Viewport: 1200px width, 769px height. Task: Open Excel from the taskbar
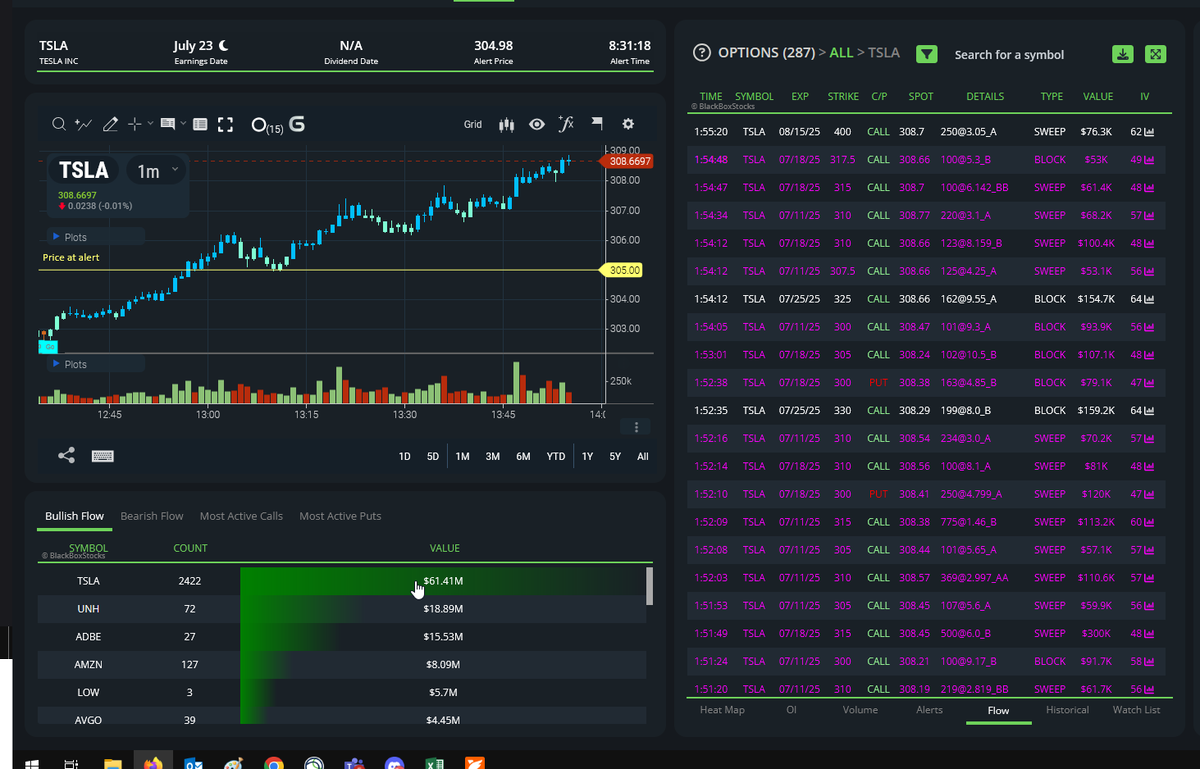coord(435,763)
